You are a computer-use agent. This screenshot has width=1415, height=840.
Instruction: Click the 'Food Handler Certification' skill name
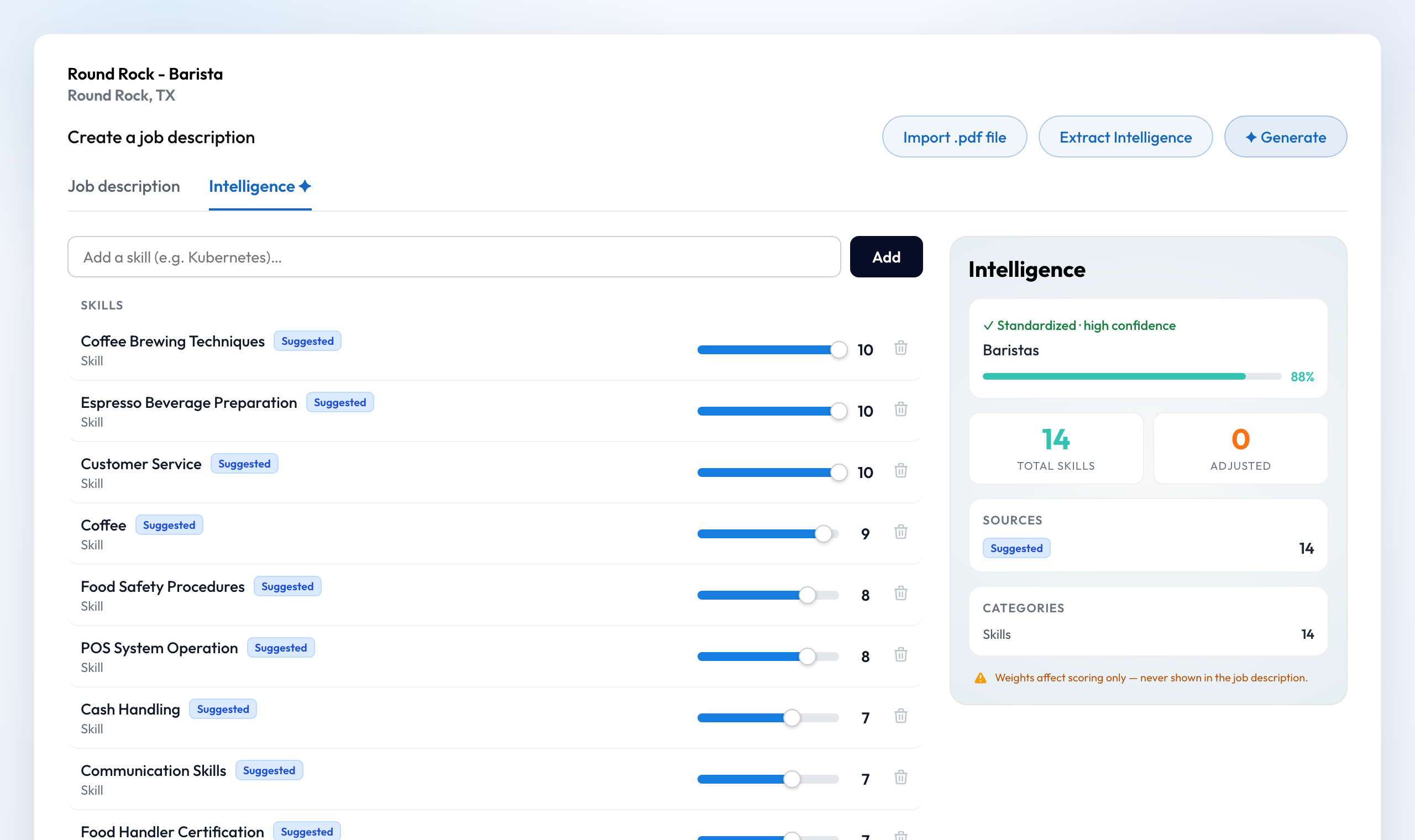coord(172,832)
